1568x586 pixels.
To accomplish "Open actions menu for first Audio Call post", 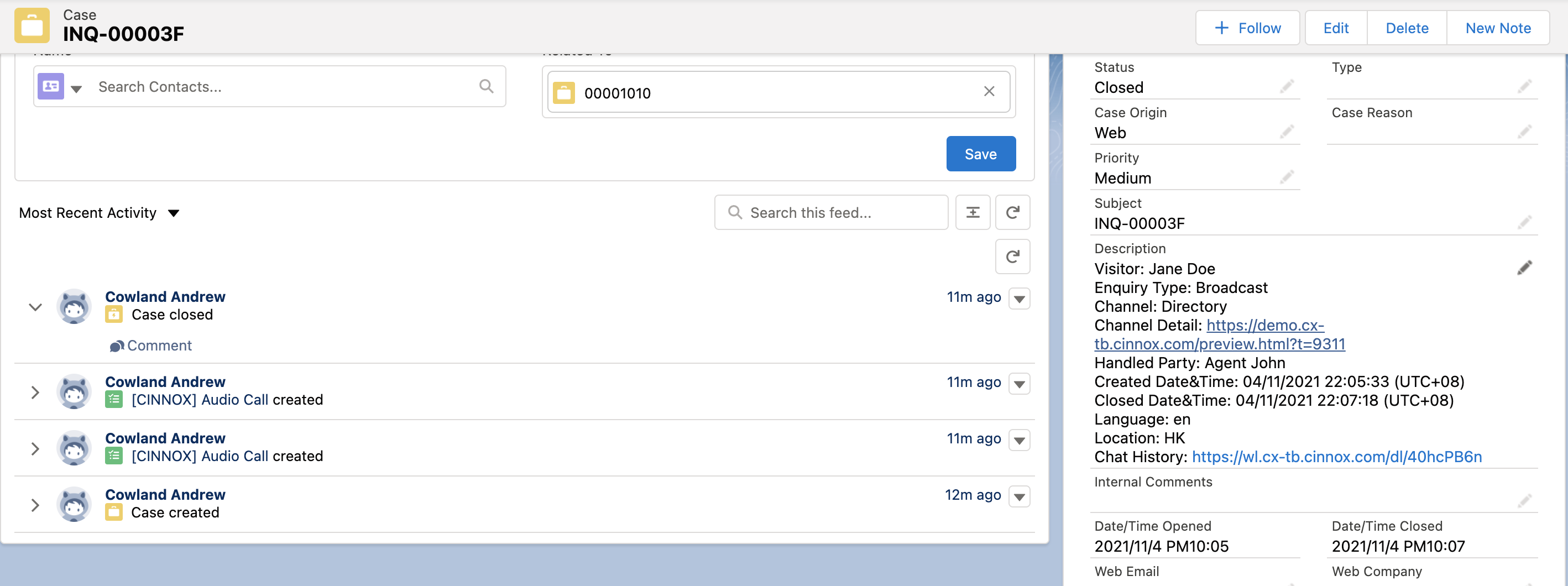I will click(1020, 384).
